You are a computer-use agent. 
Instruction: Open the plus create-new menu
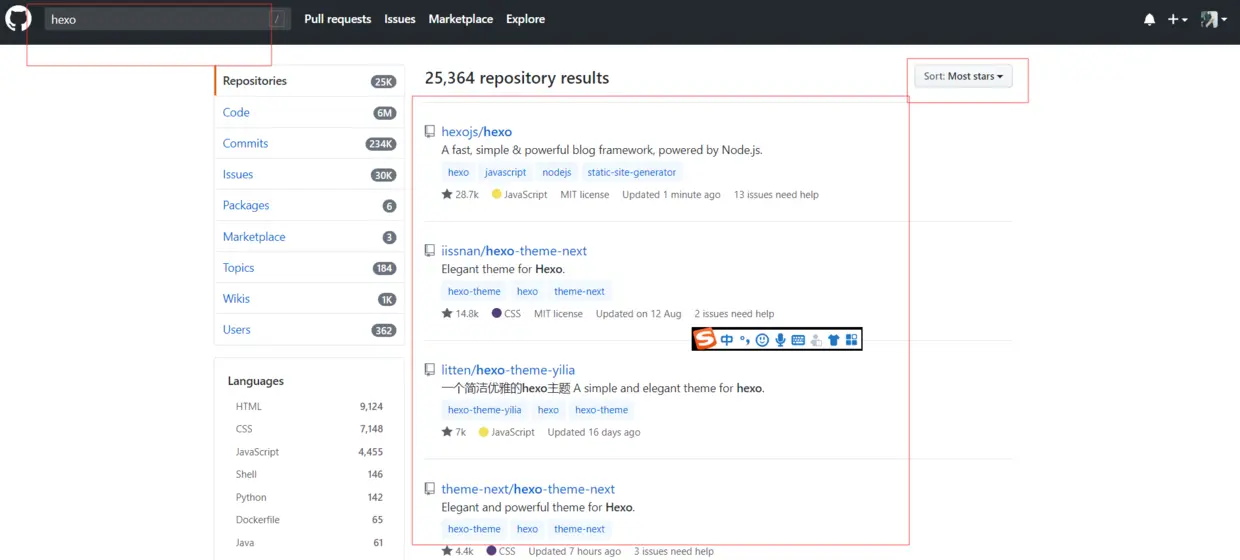coord(1178,19)
